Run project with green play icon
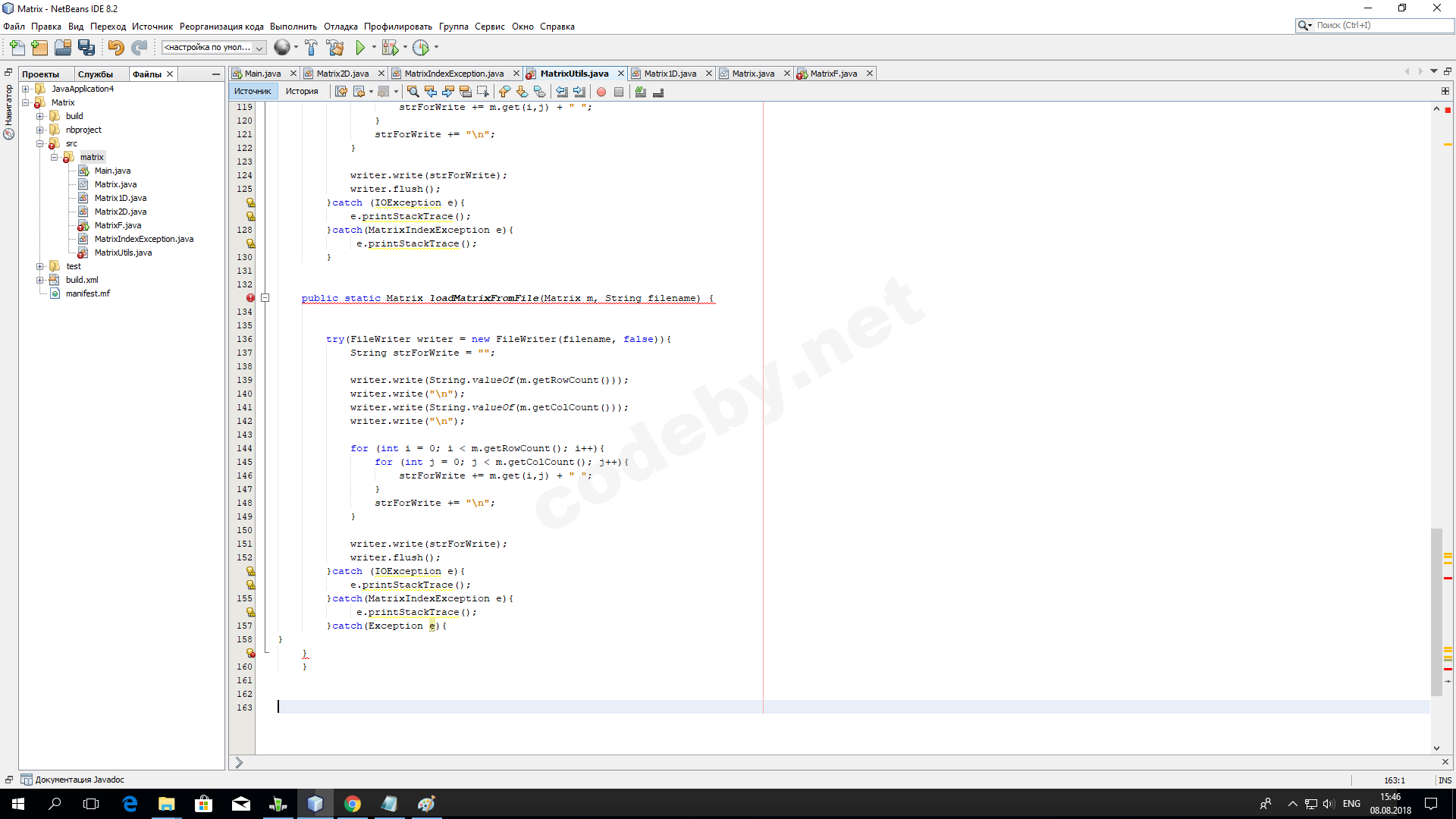1456x819 pixels. click(x=360, y=48)
